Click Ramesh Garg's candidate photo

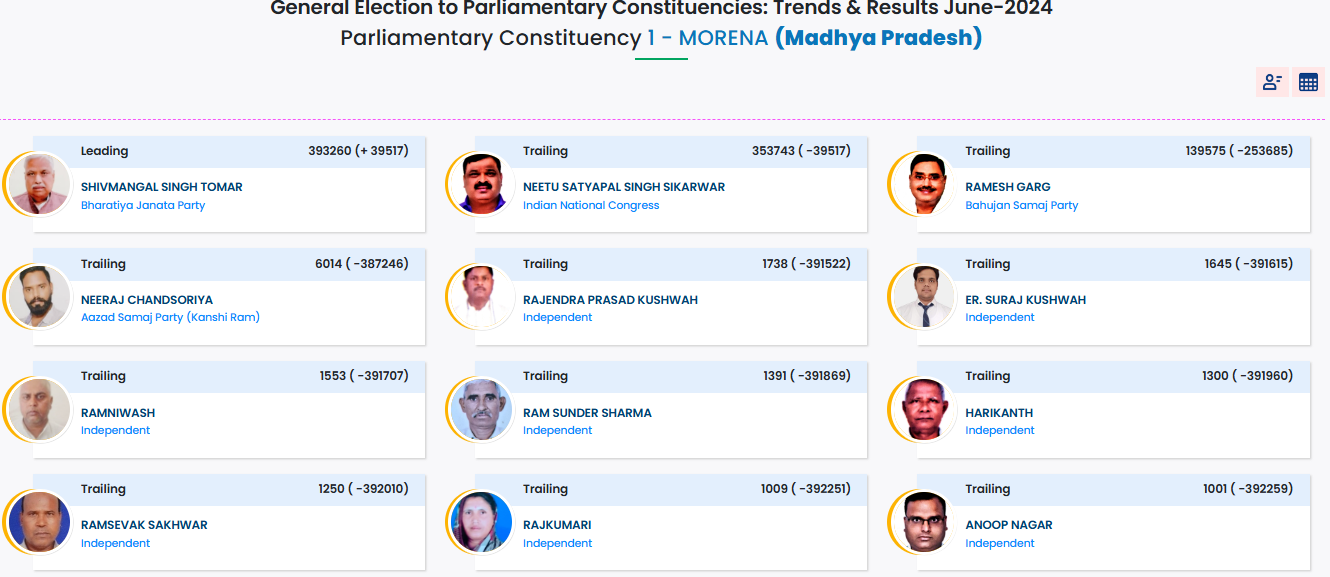click(924, 184)
